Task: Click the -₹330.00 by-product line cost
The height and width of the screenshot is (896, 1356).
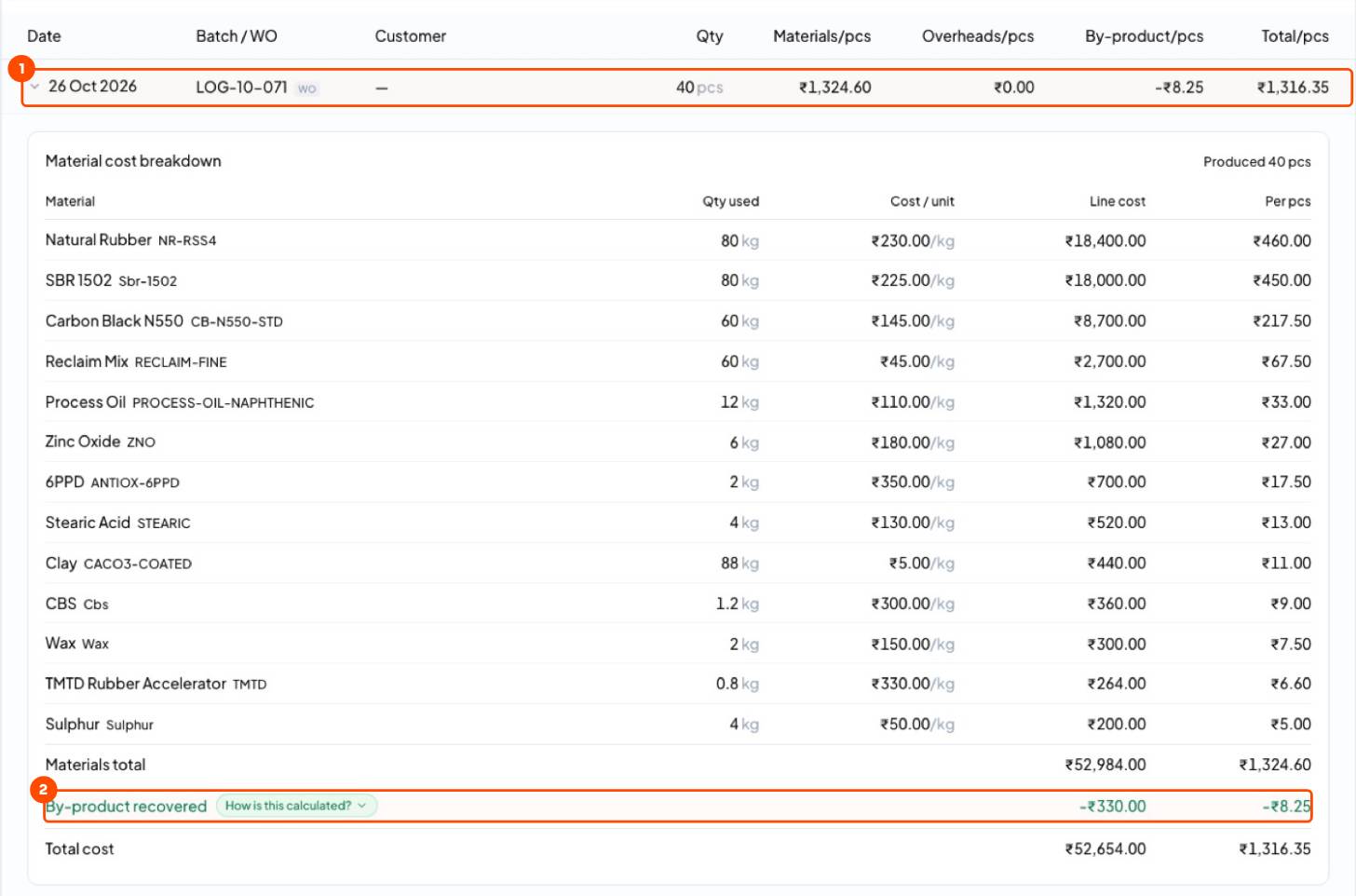Action: [x=1112, y=807]
